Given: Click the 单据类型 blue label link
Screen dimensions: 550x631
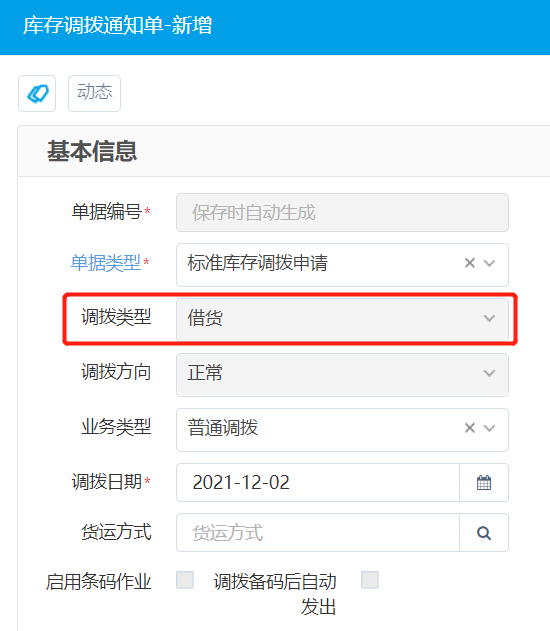Looking at the screenshot, I should pos(105,263).
